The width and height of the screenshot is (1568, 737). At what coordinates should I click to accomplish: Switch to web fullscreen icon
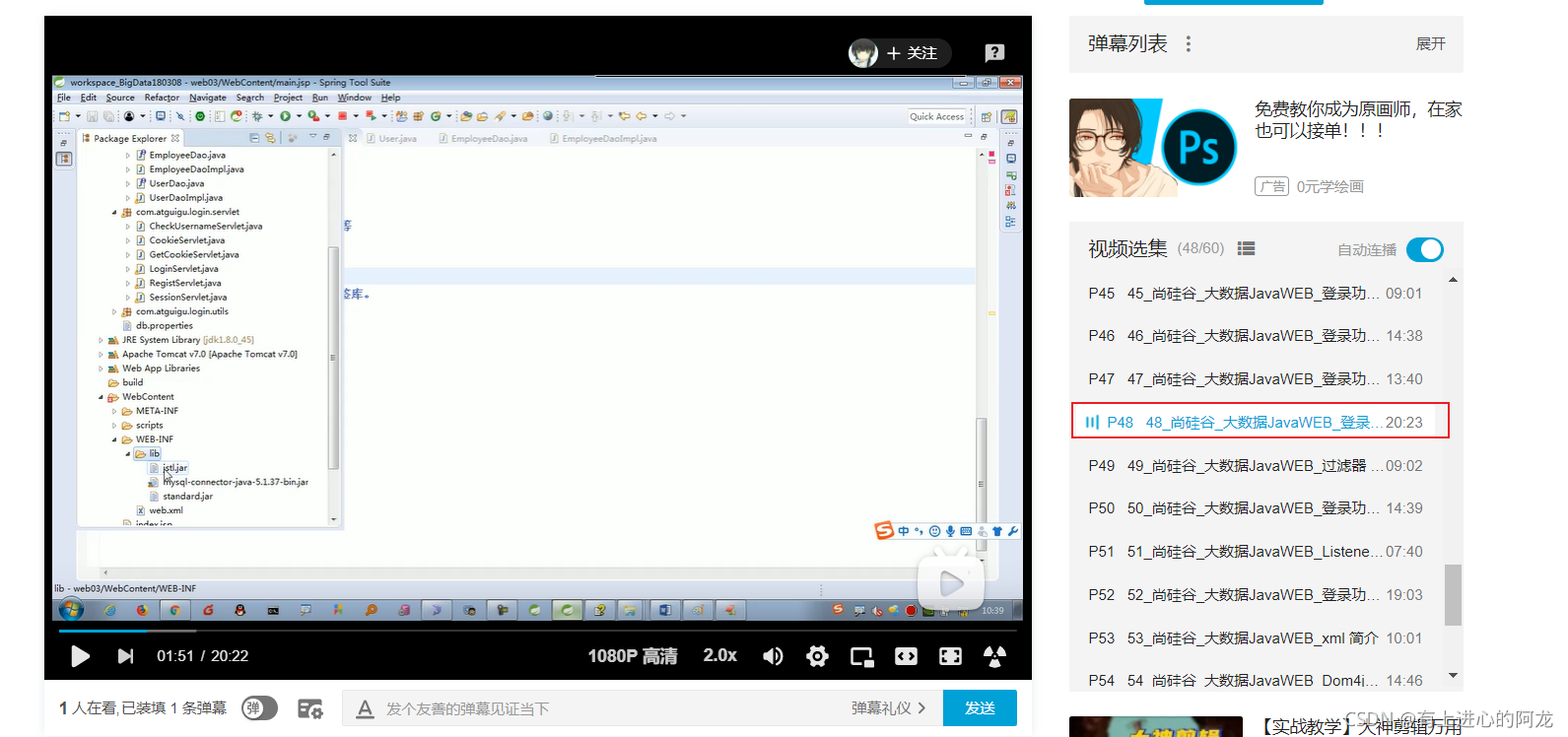click(950, 656)
